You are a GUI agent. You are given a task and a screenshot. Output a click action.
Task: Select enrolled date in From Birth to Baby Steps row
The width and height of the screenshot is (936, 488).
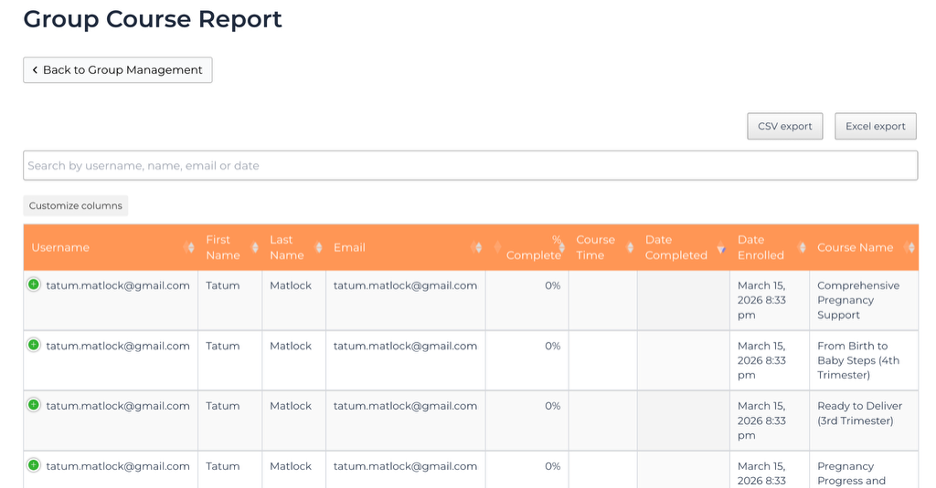(x=762, y=360)
